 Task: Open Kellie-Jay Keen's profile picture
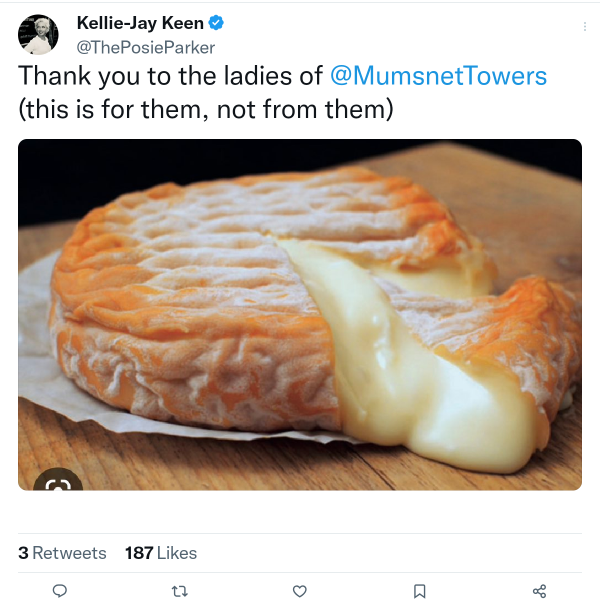coord(38,34)
